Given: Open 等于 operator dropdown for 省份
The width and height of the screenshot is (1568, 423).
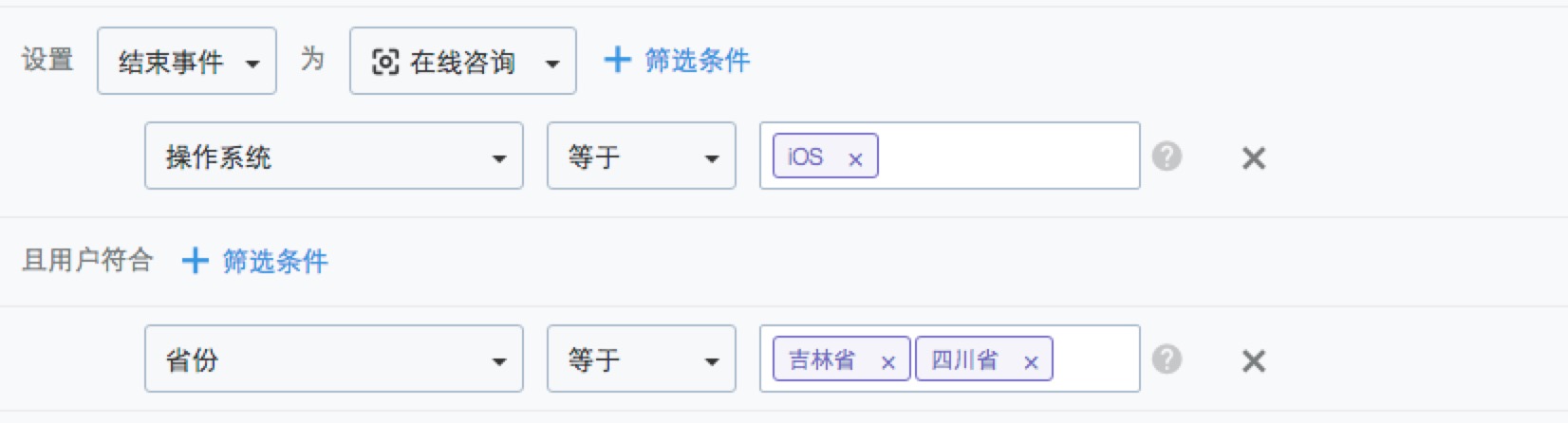Looking at the screenshot, I should tap(642, 359).
